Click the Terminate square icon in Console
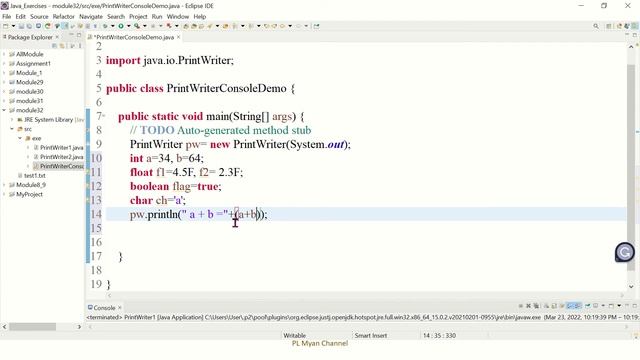Screen dimensions: 640x360 click(521, 306)
